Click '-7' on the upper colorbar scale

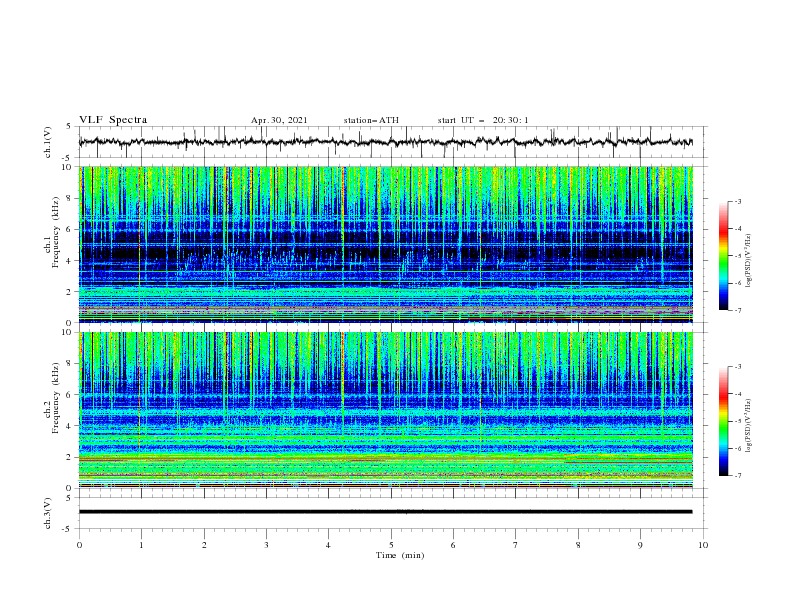[738, 310]
